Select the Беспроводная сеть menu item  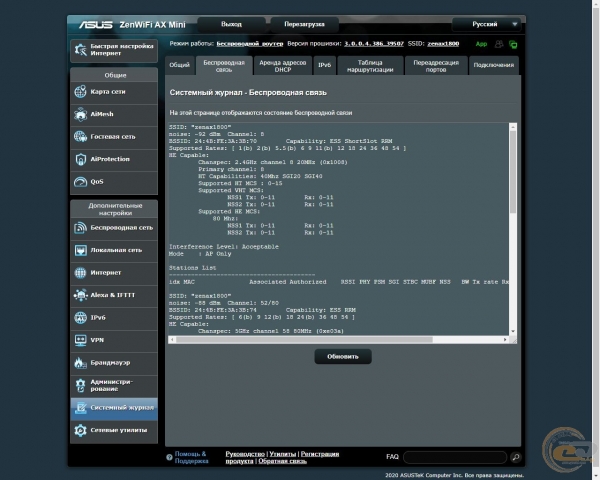point(114,228)
